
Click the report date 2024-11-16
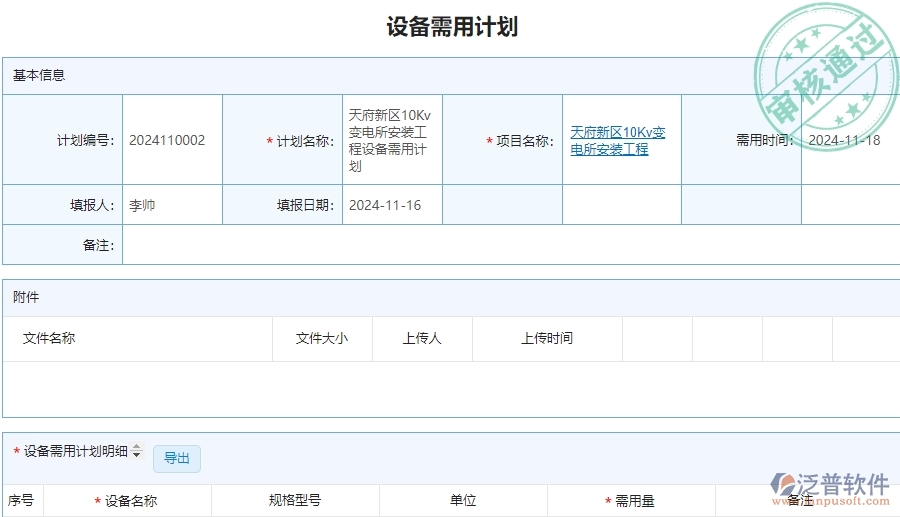(385, 205)
